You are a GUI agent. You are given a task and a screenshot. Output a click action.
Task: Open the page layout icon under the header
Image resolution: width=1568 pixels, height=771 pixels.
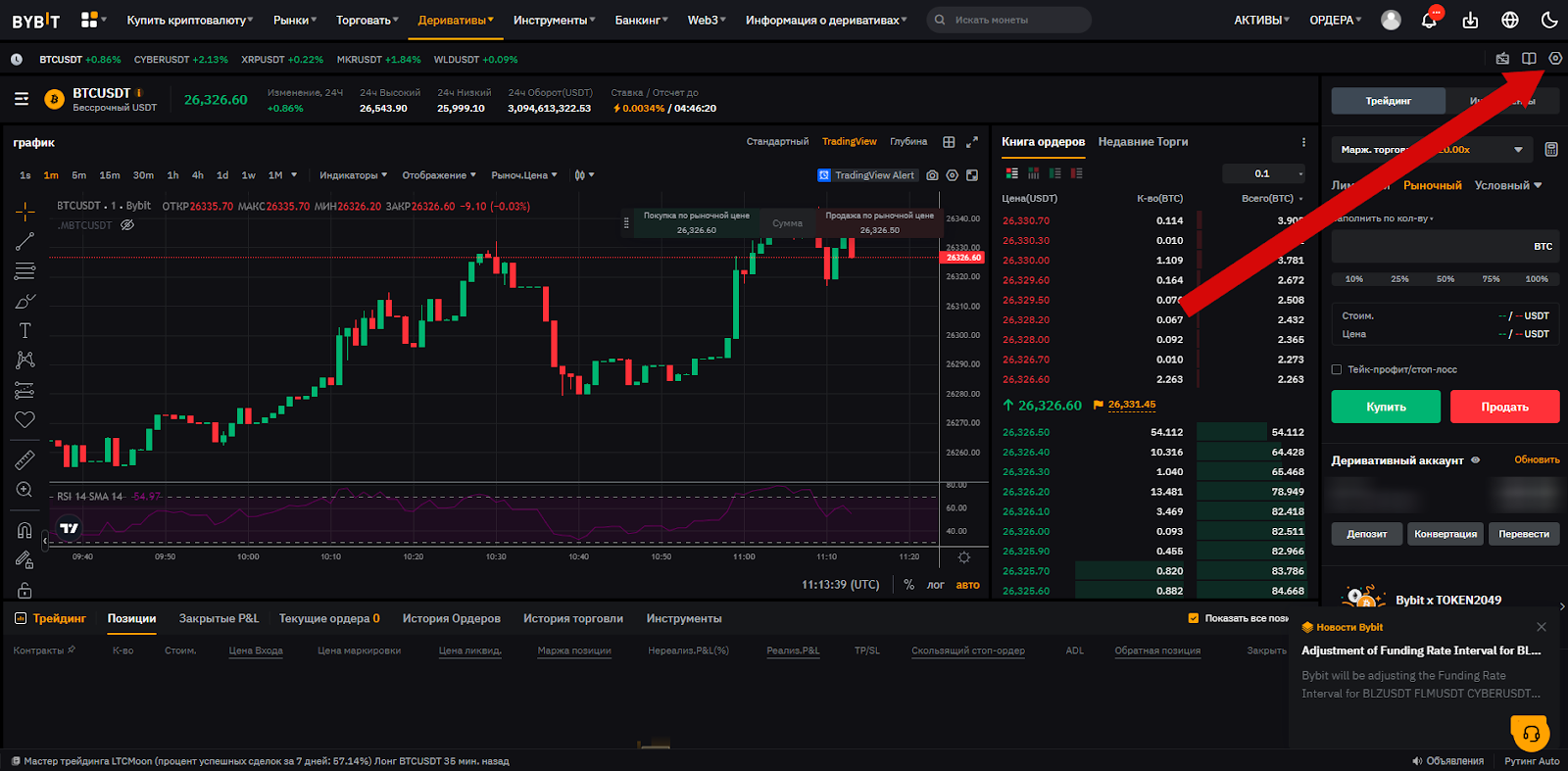[1529, 59]
